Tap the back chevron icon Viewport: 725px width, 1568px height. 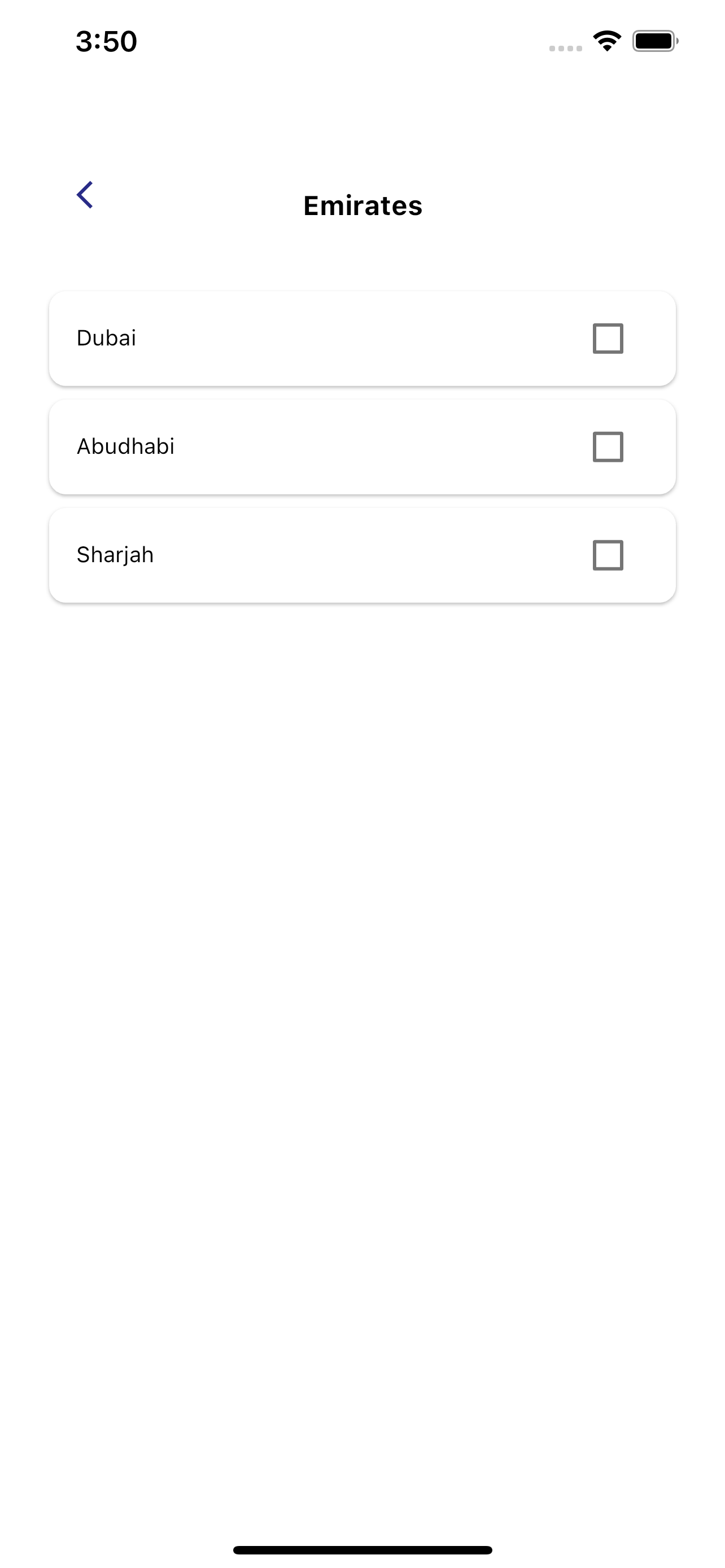click(x=85, y=195)
